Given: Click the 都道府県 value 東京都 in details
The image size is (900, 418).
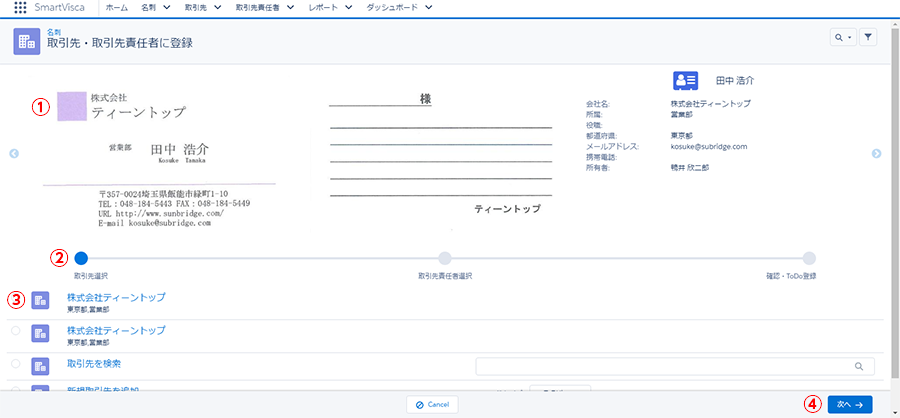Looking at the screenshot, I should 681,136.
